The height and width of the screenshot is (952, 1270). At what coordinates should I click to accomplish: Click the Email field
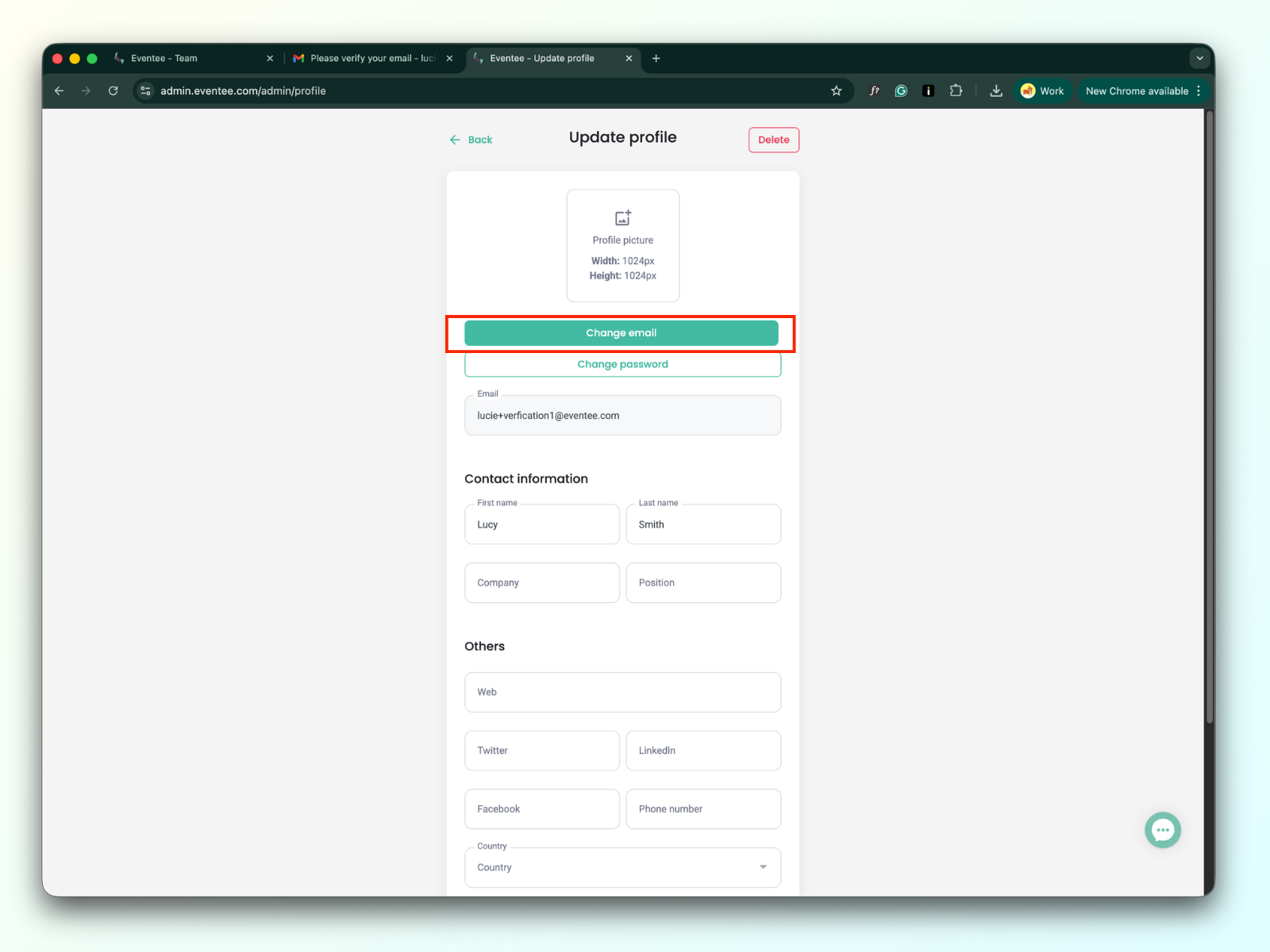(x=623, y=416)
